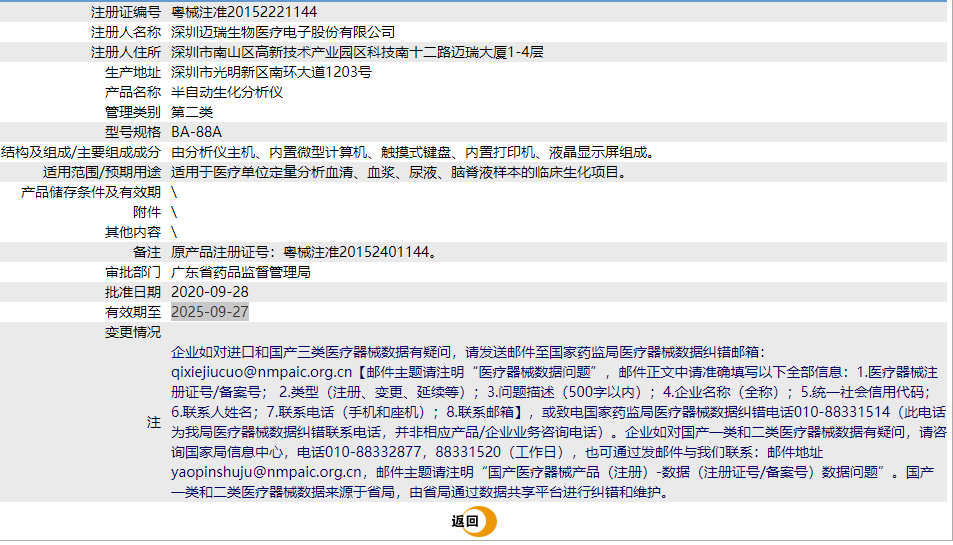Select approval date 2020-09-28

pos(210,292)
